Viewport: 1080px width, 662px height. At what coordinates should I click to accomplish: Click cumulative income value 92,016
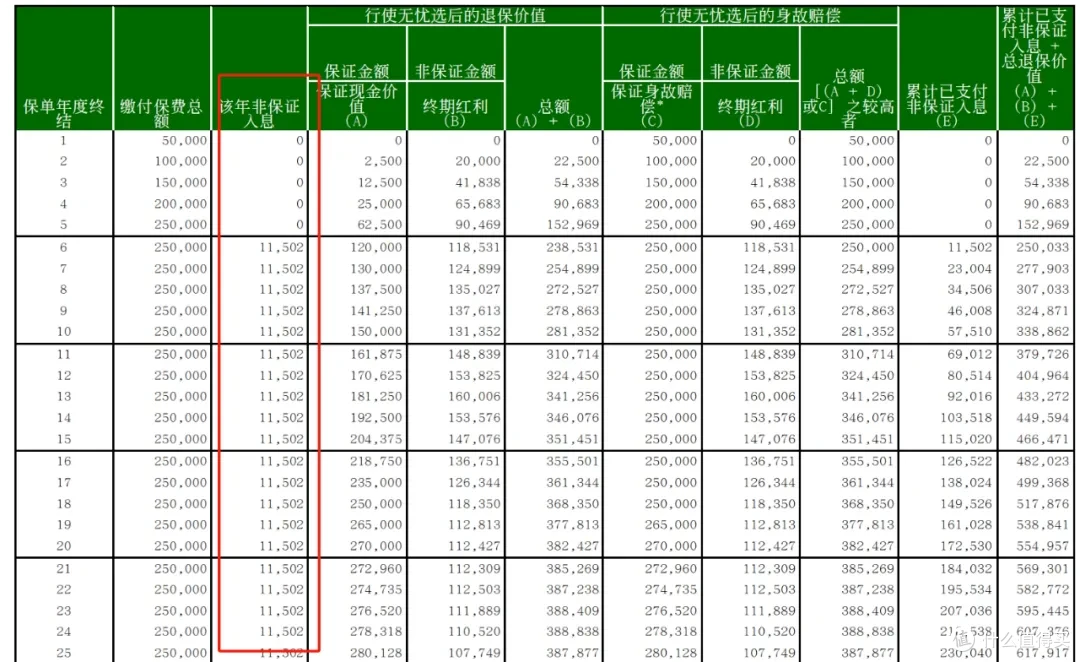click(x=970, y=396)
